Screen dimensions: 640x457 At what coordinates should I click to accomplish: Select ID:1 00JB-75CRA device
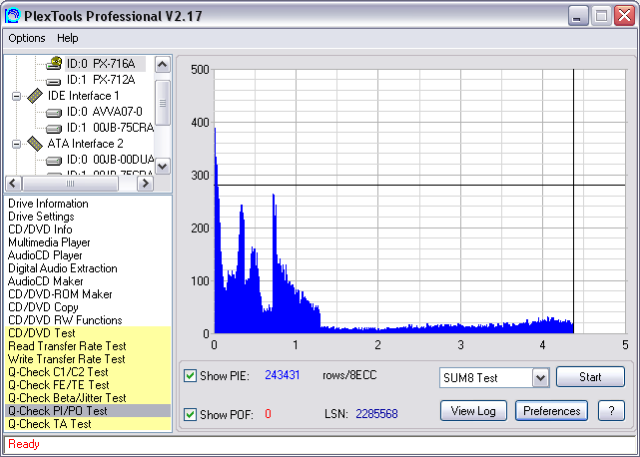coord(110,128)
